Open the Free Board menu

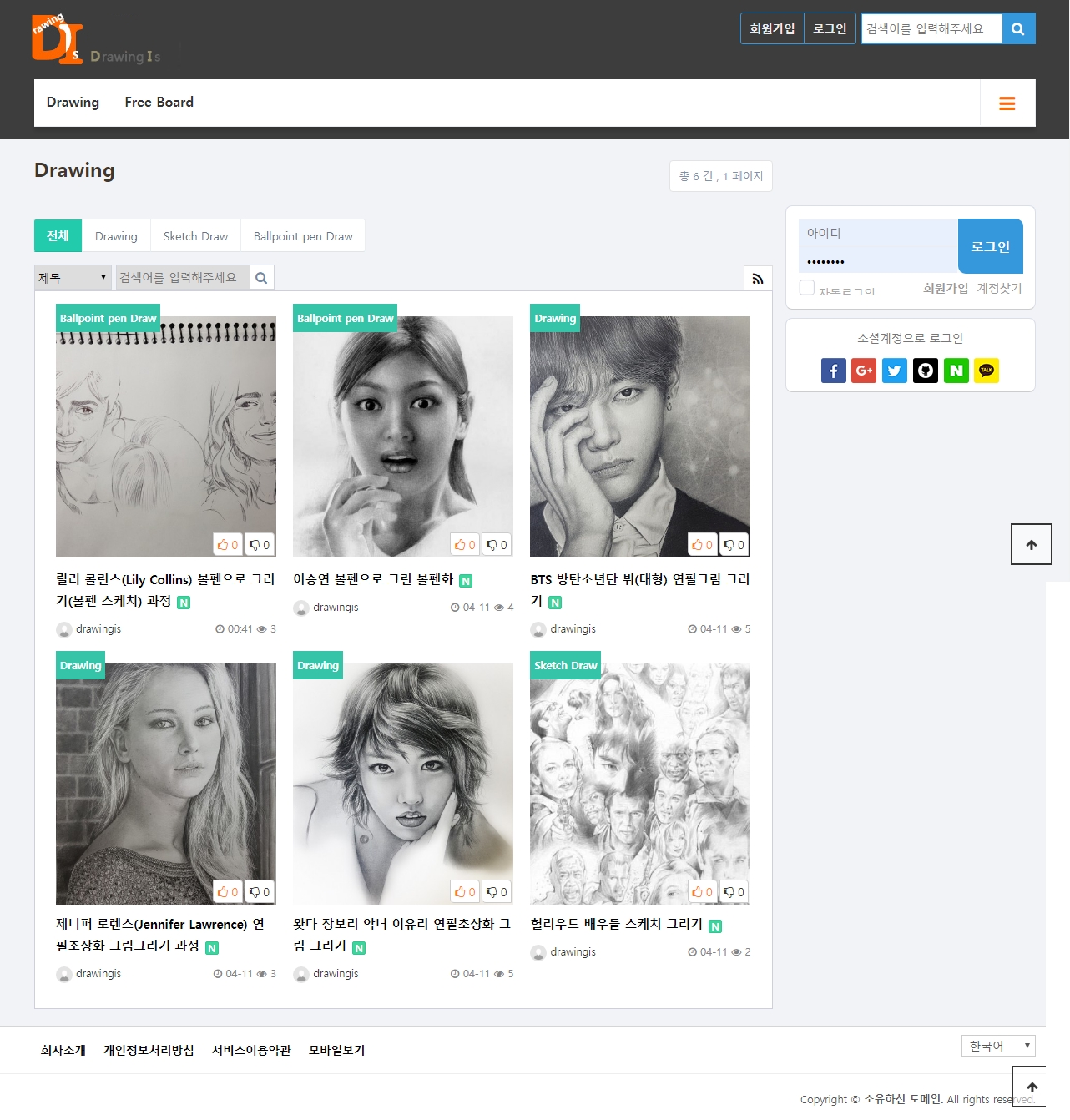(x=159, y=103)
